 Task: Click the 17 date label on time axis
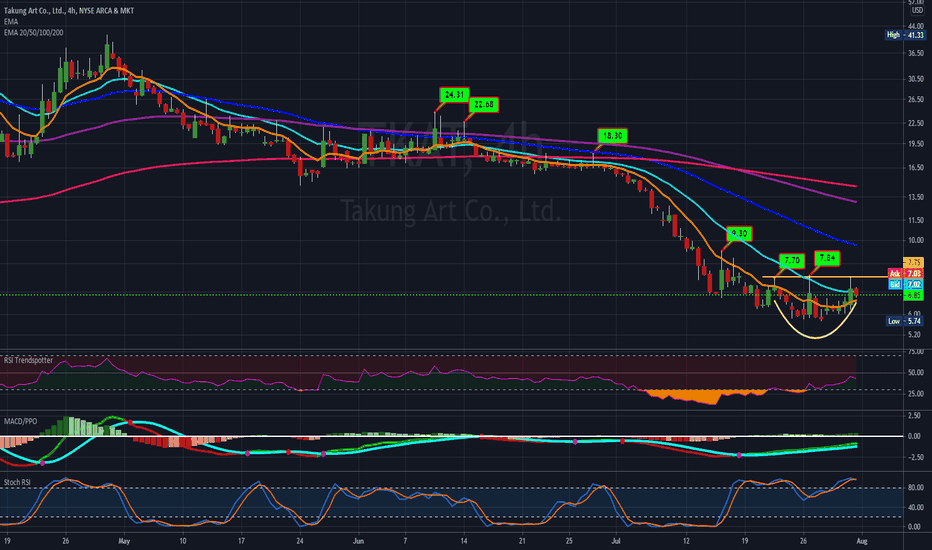pyautogui.click(x=241, y=541)
